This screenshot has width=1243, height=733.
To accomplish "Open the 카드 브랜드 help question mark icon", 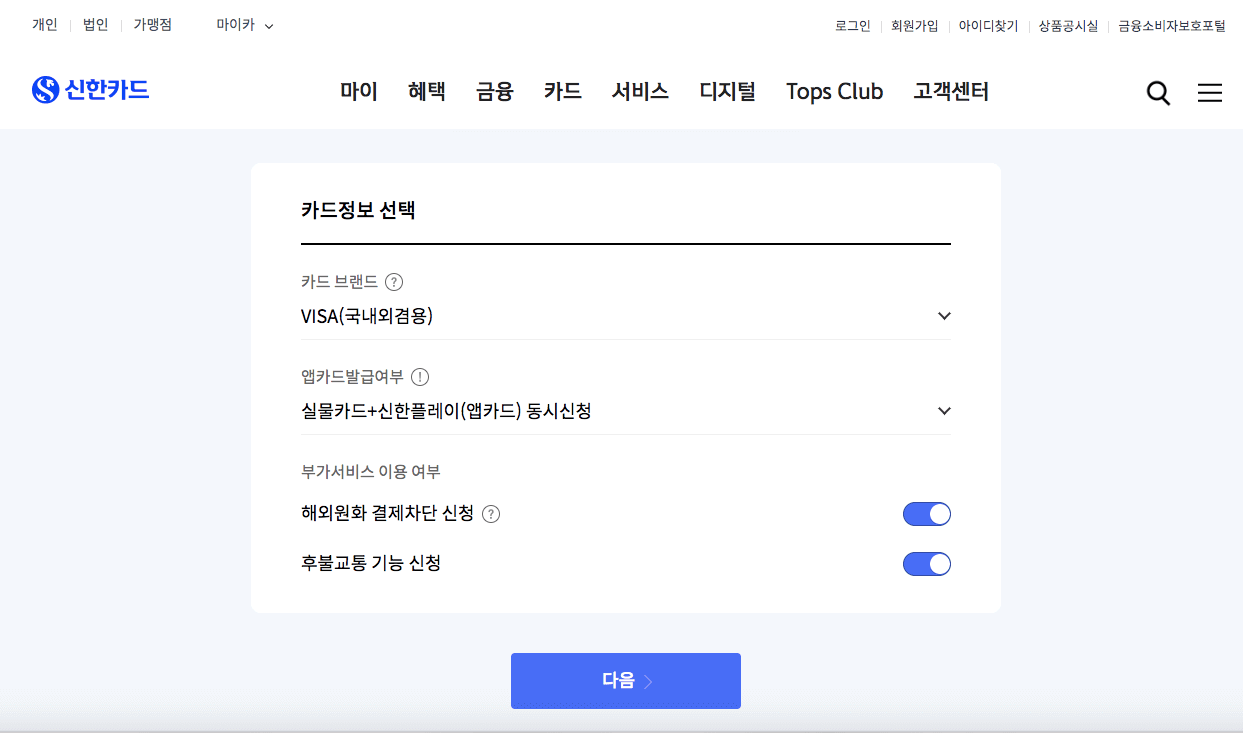I will [x=394, y=282].
